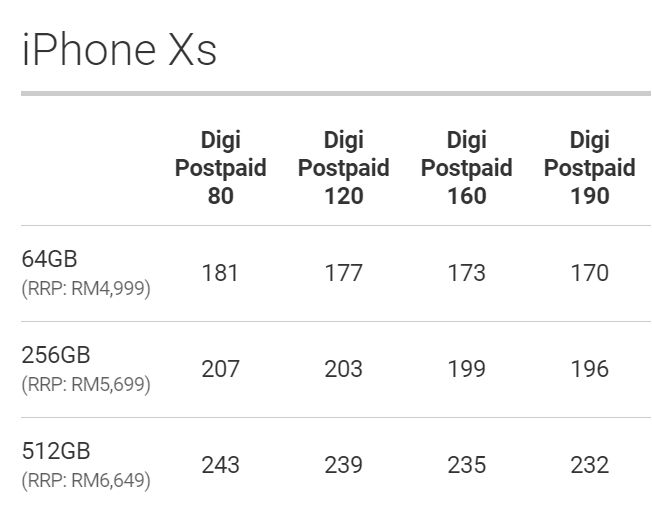Click the Digi Postpaid 120 column header
The width and height of the screenshot is (652, 507).
click(343, 167)
